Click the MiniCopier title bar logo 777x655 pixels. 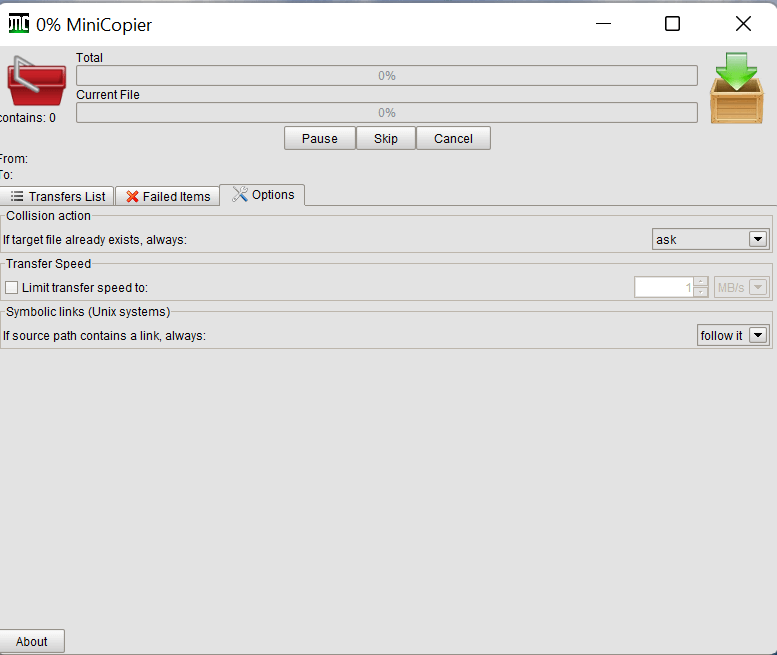18,24
